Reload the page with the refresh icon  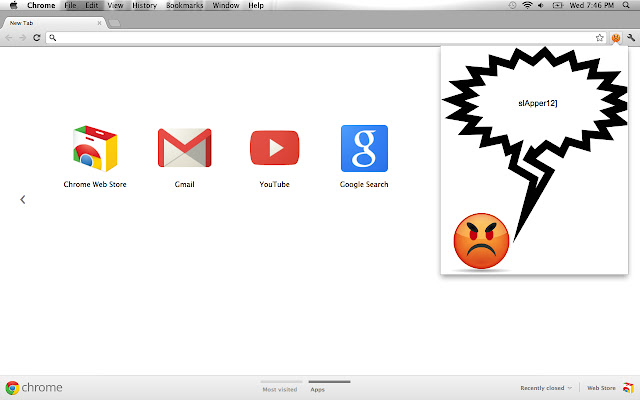pyautogui.click(x=37, y=38)
